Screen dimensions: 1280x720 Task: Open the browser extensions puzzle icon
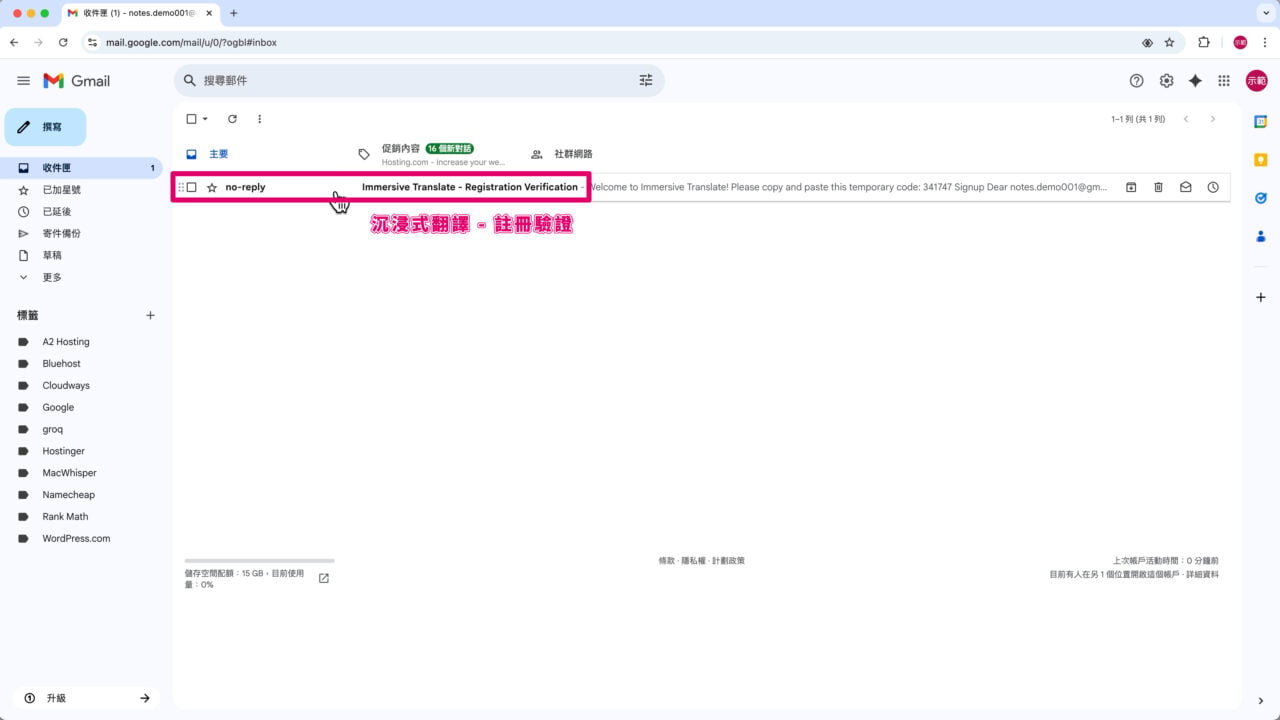(1203, 43)
